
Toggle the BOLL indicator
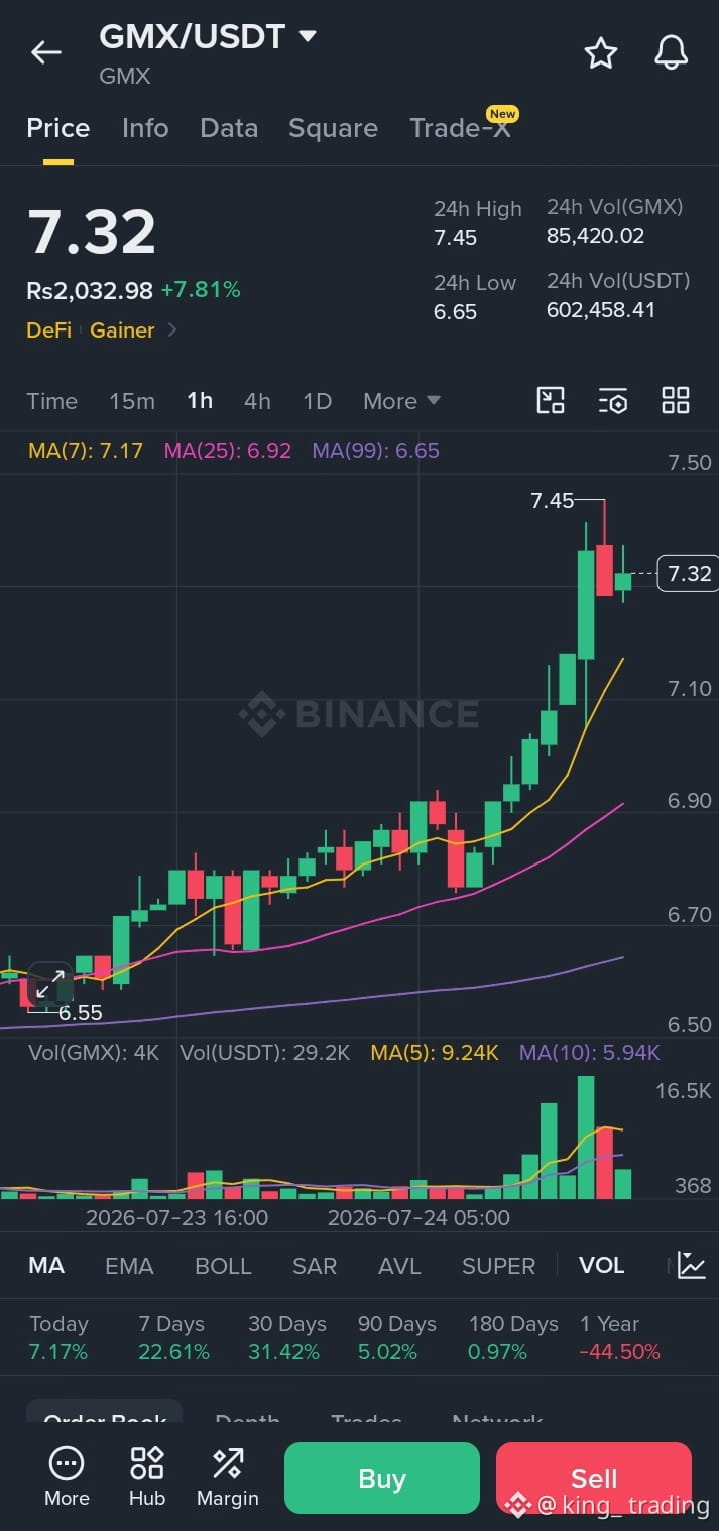223,1265
